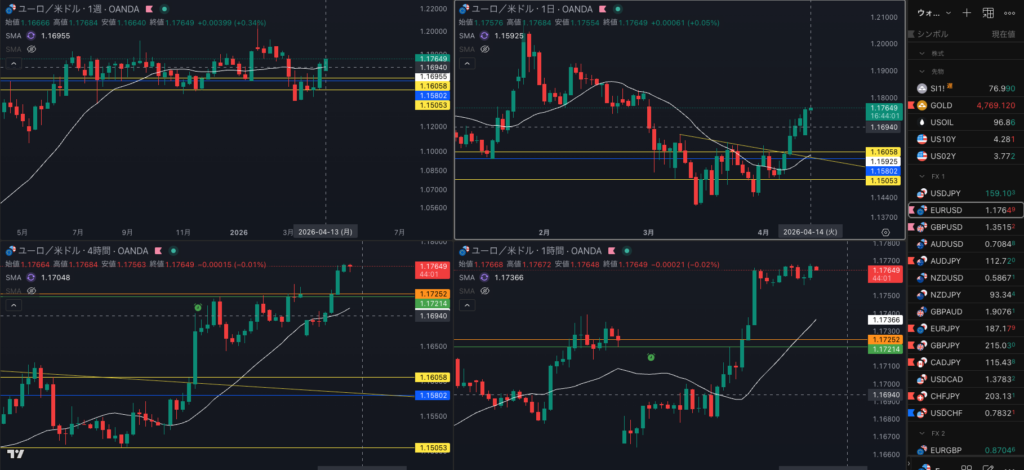Click the green event marker on 4-hour chart
Viewport: 1024px width, 470px height.
[198, 307]
